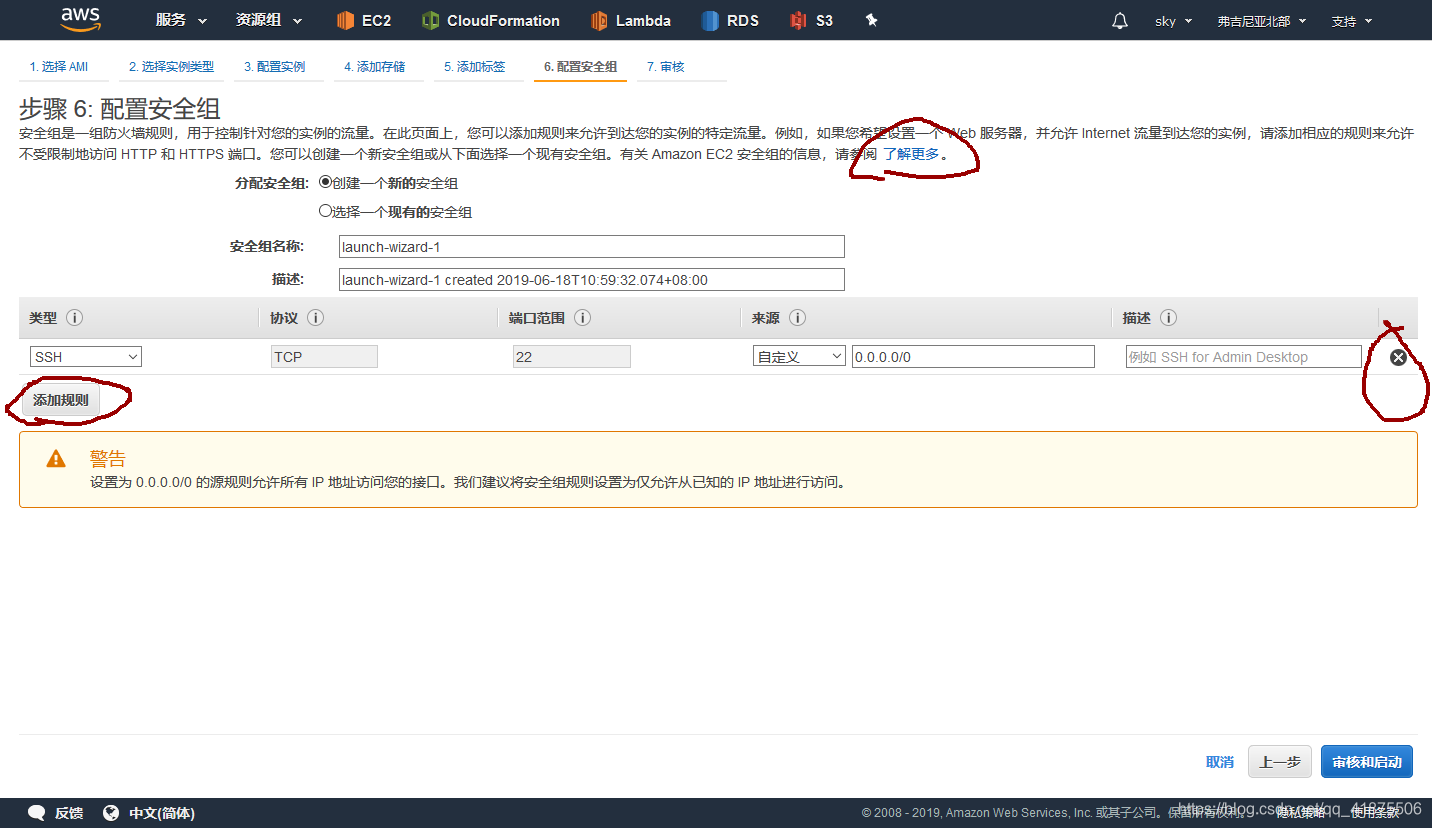This screenshot has width=1432, height=828.
Task: Select the 6. 配置安全组 tab
Action: 580,67
